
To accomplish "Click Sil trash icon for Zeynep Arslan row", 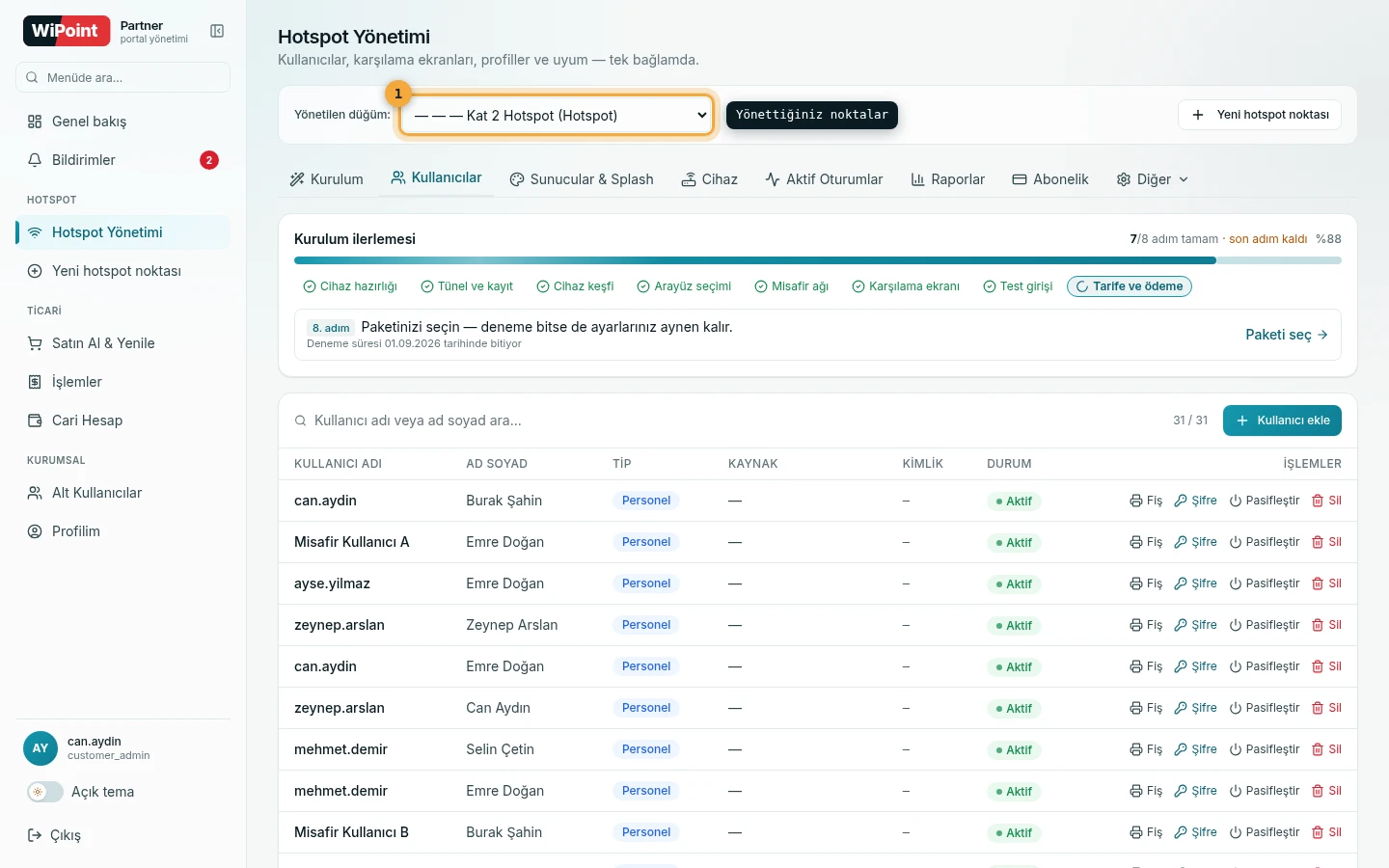I will (1318, 625).
